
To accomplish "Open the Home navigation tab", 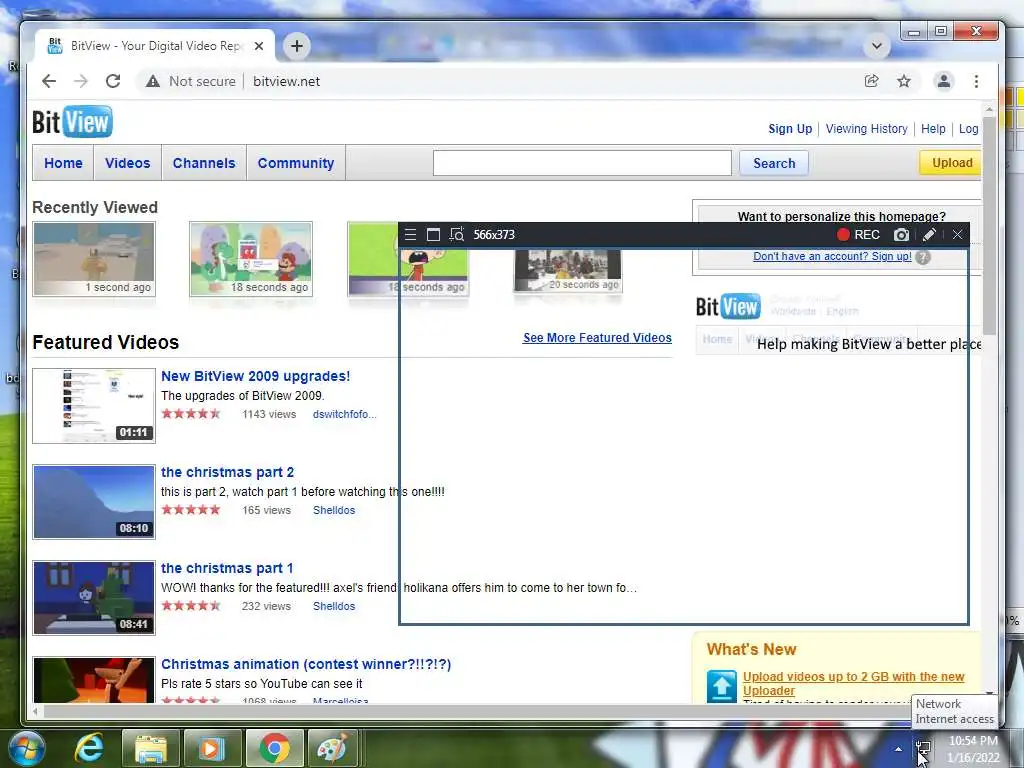I will pos(63,163).
